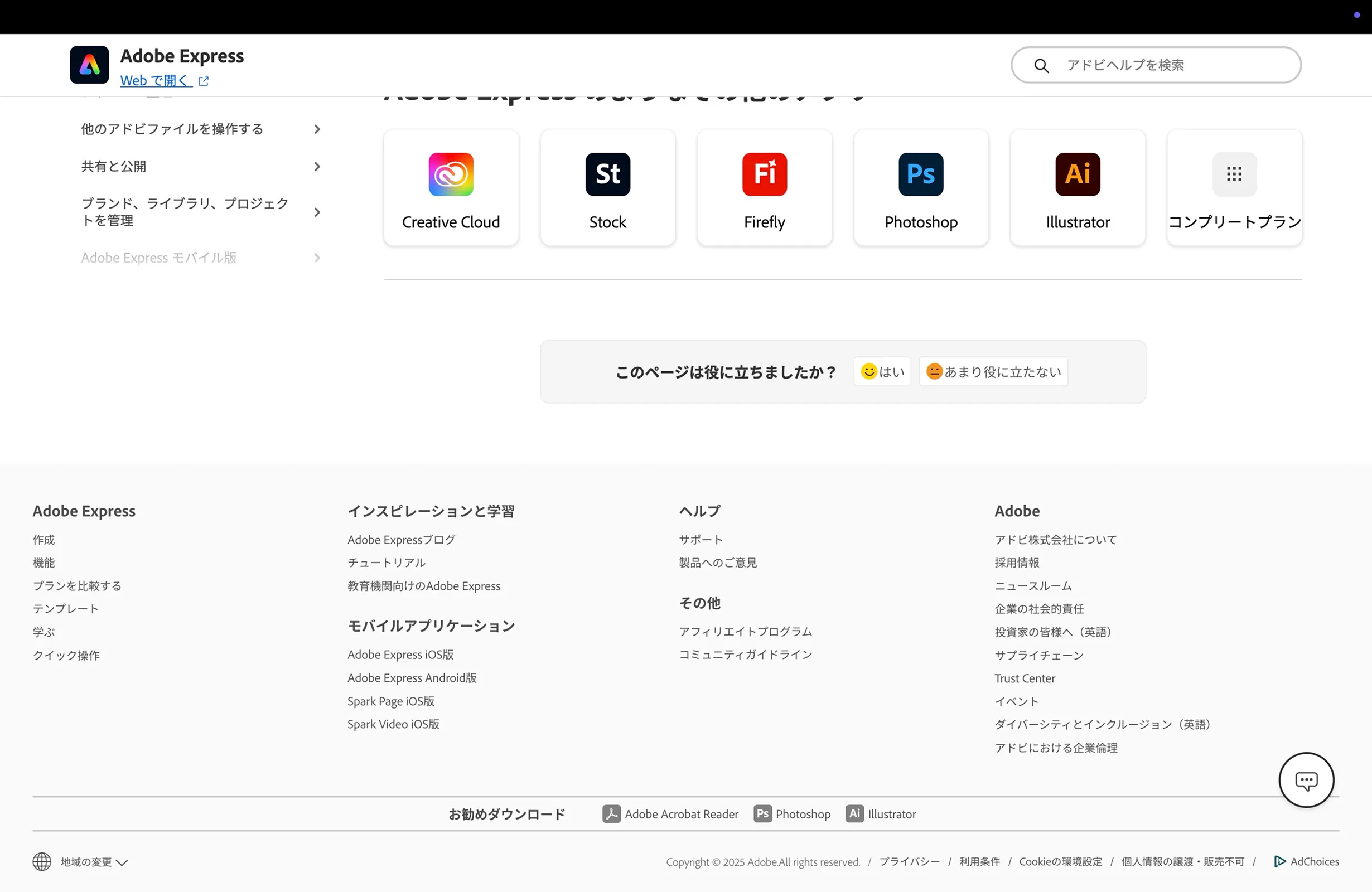The width and height of the screenshot is (1372, 892).
Task: Open 教育機関向けのAdobe Express link
Action: pyautogui.click(x=424, y=586)
